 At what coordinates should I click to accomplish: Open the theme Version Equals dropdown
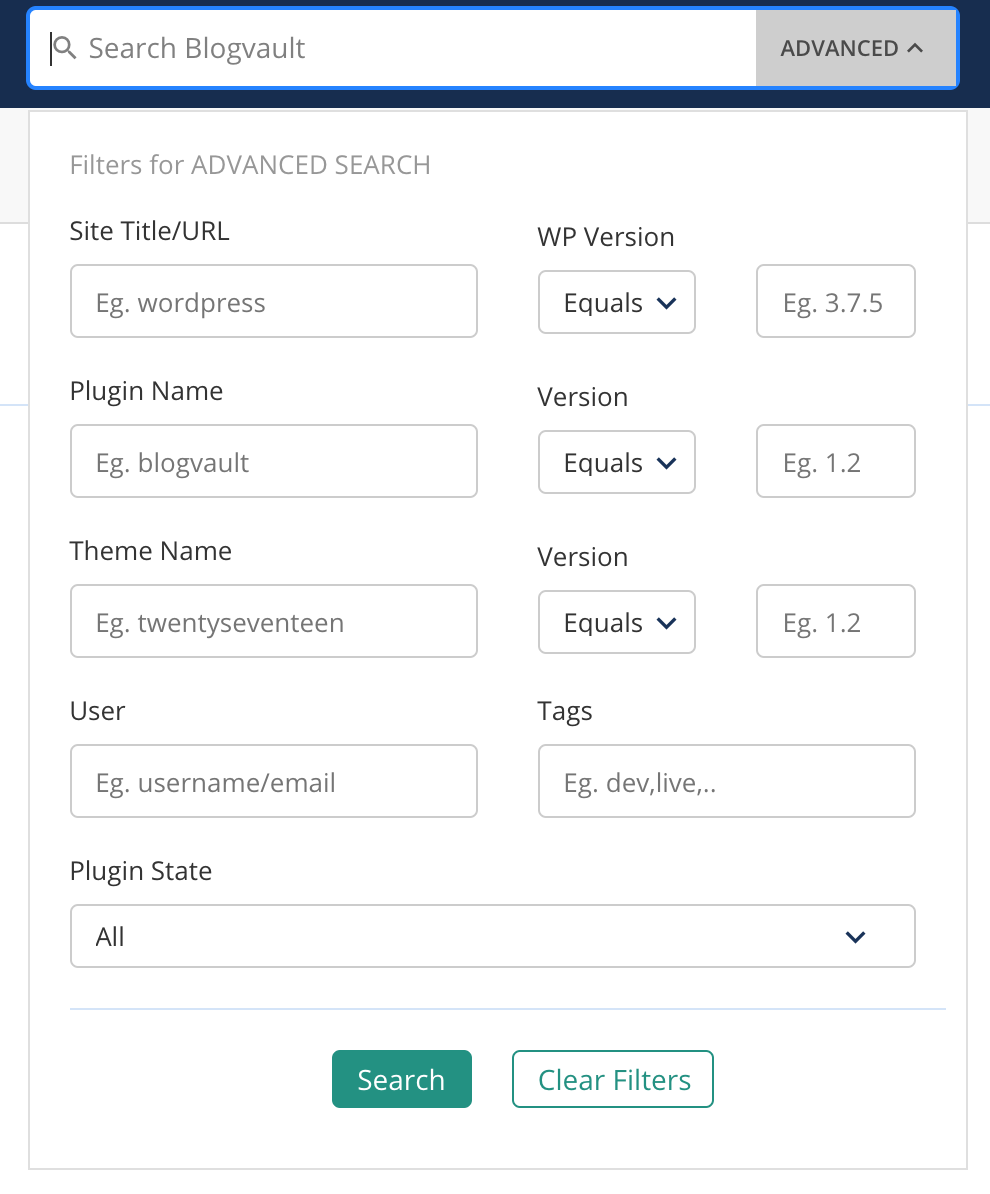pos(617,622)
